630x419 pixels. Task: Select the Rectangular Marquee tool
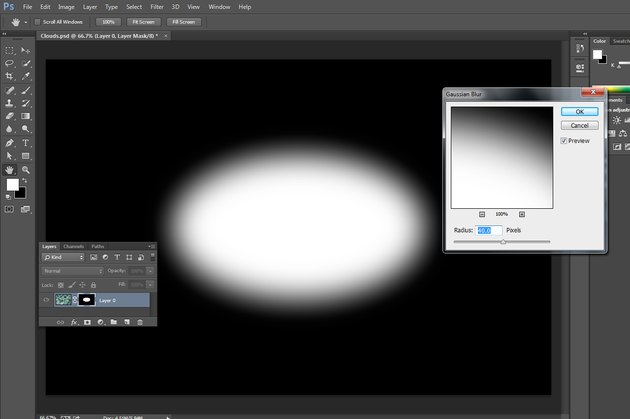10,50
